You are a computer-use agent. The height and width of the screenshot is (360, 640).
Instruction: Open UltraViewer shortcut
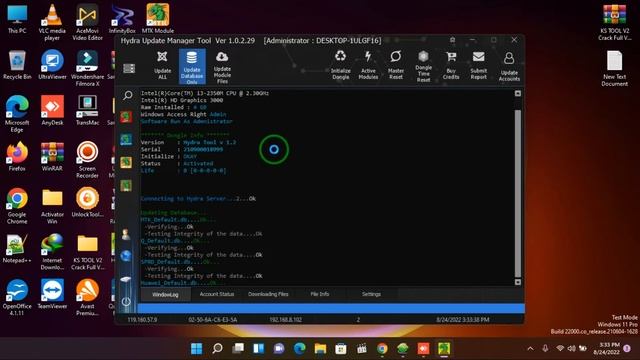point(52,65)
